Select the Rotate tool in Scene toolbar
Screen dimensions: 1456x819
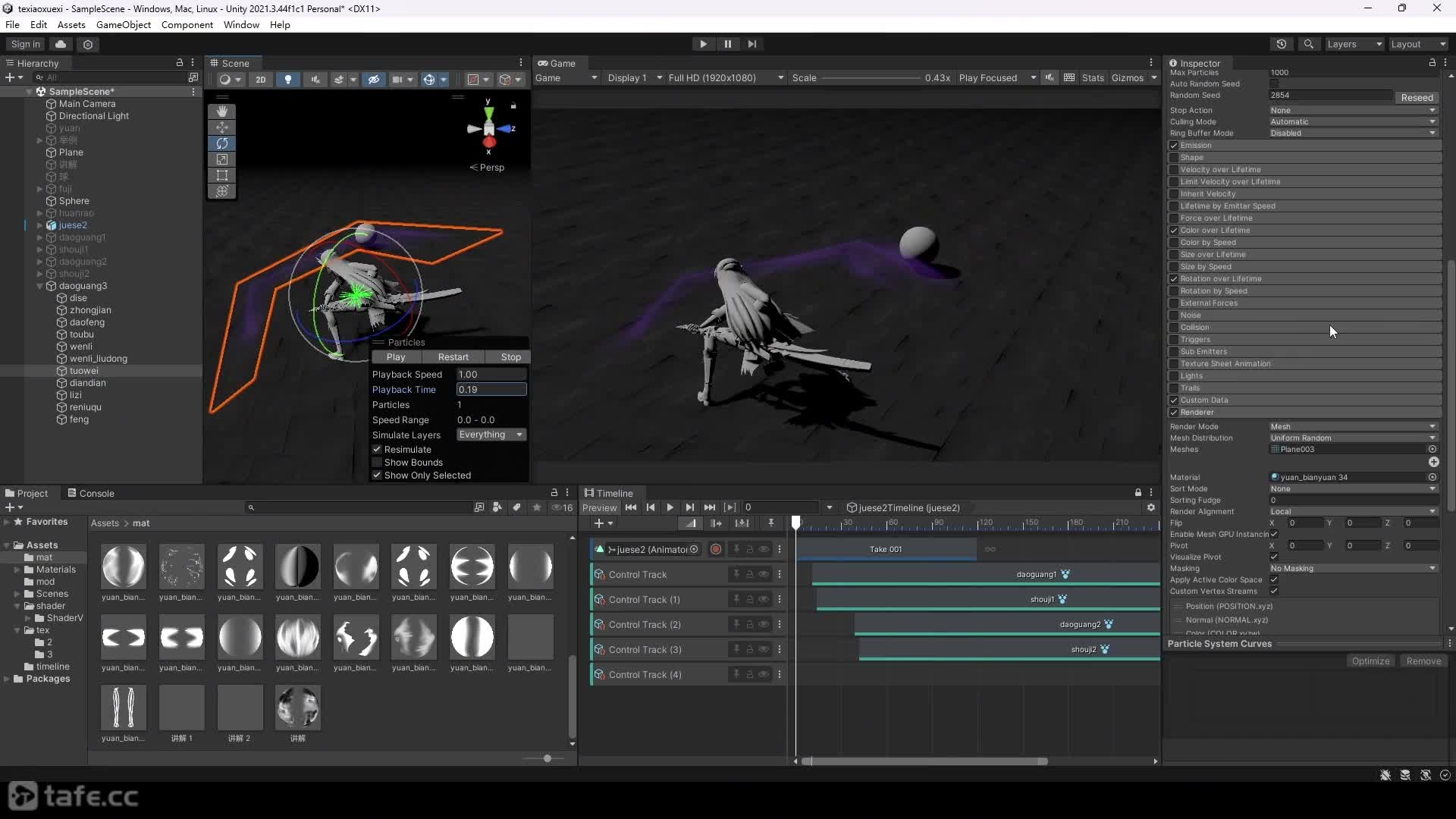221,143
